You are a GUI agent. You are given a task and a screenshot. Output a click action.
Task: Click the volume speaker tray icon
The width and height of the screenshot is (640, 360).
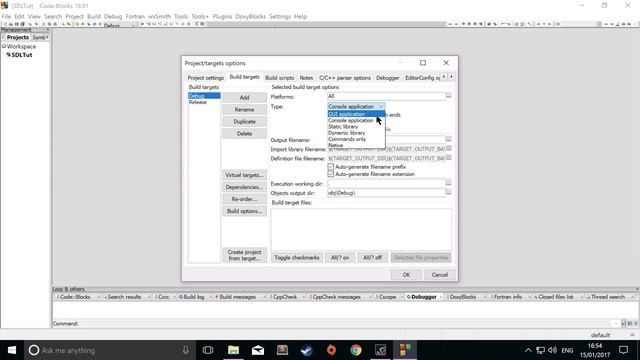[553, 350]
